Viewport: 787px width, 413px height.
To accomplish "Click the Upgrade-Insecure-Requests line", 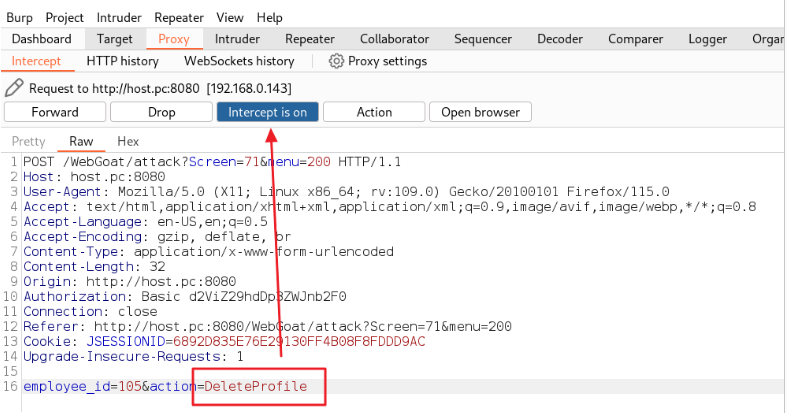I will tap(134, 357).
